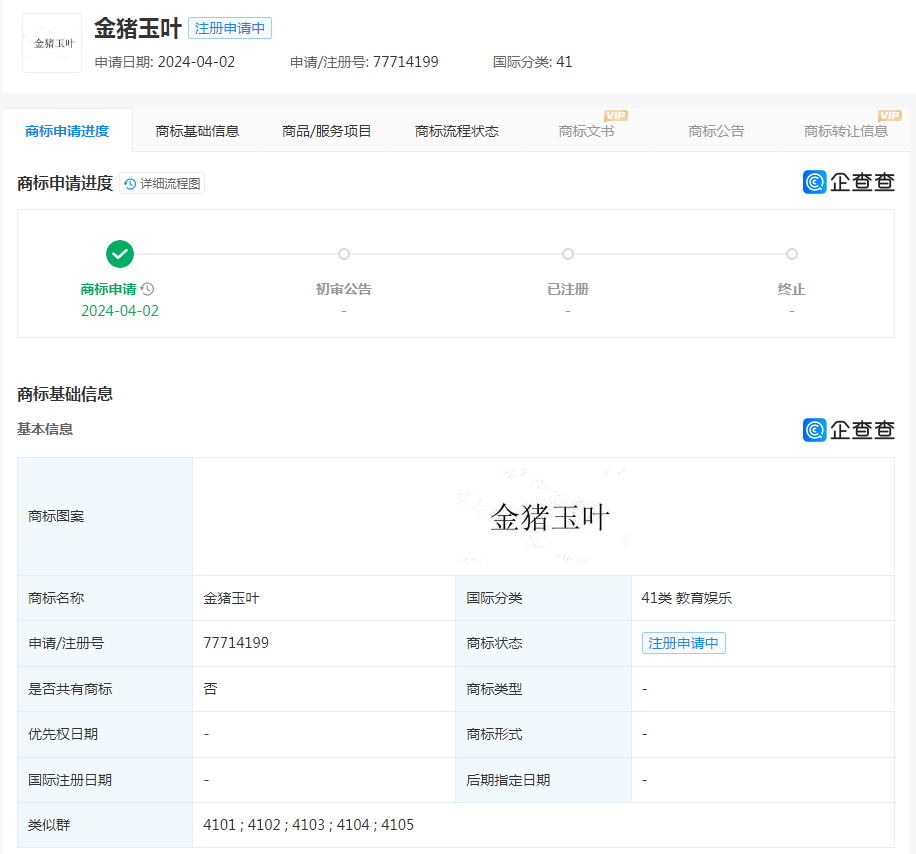Click the green checkmark step icon
The width and height of the screenshot is (916, 854).
click(x=120, y=254)
